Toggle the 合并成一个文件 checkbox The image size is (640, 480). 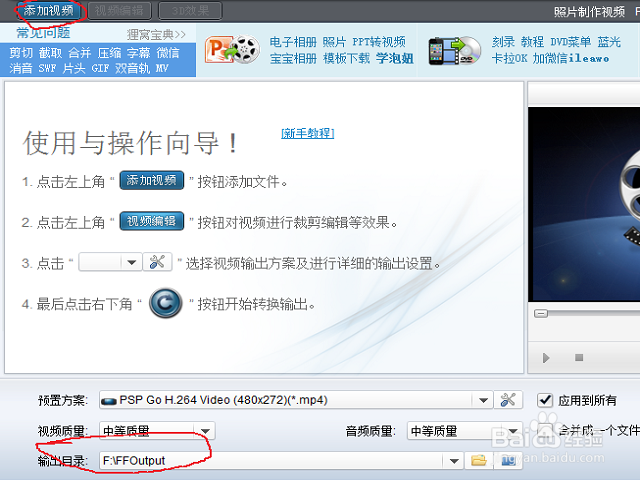(x=545, y=430)
